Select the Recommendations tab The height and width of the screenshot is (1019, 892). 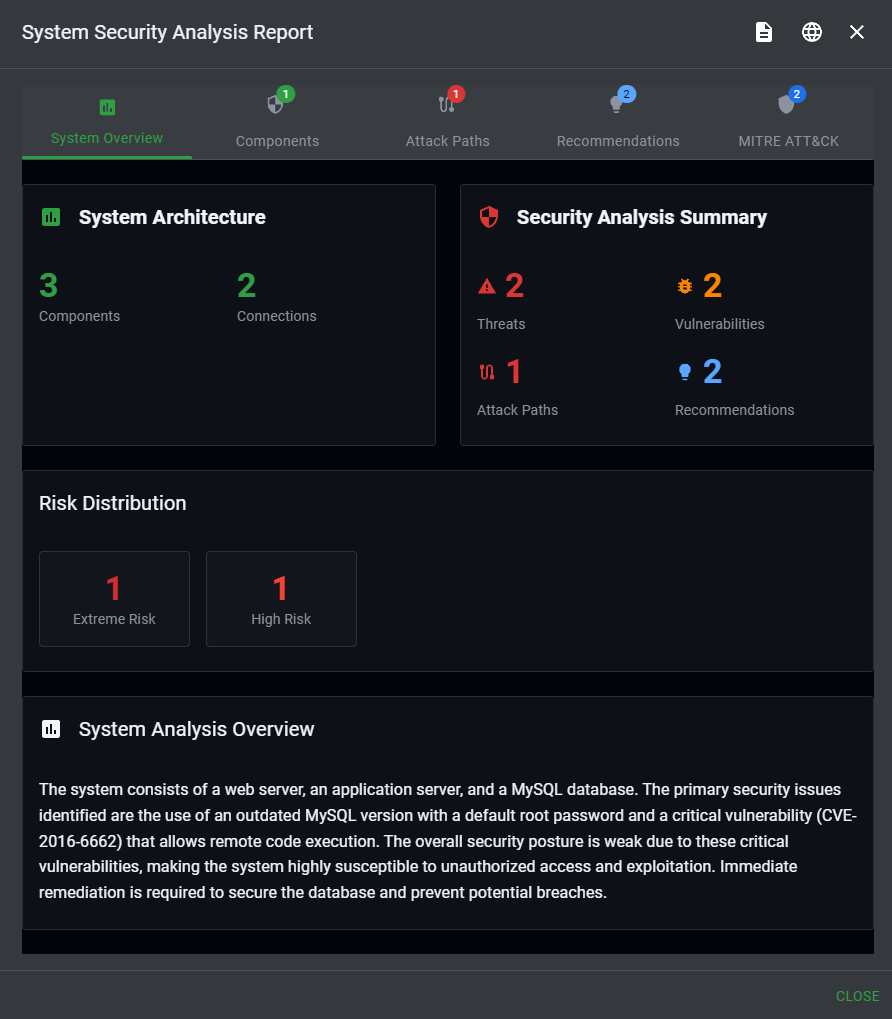tap(618, 122)
